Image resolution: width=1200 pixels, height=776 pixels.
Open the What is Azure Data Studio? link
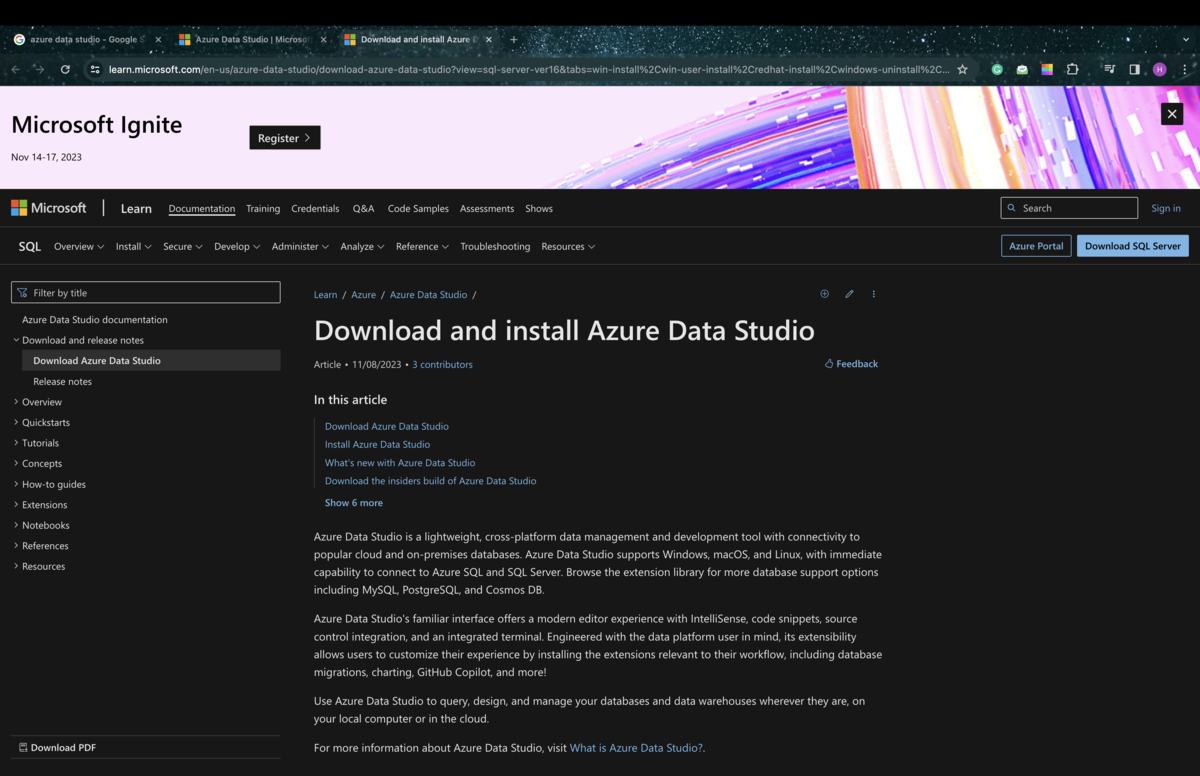click(635, 747)
